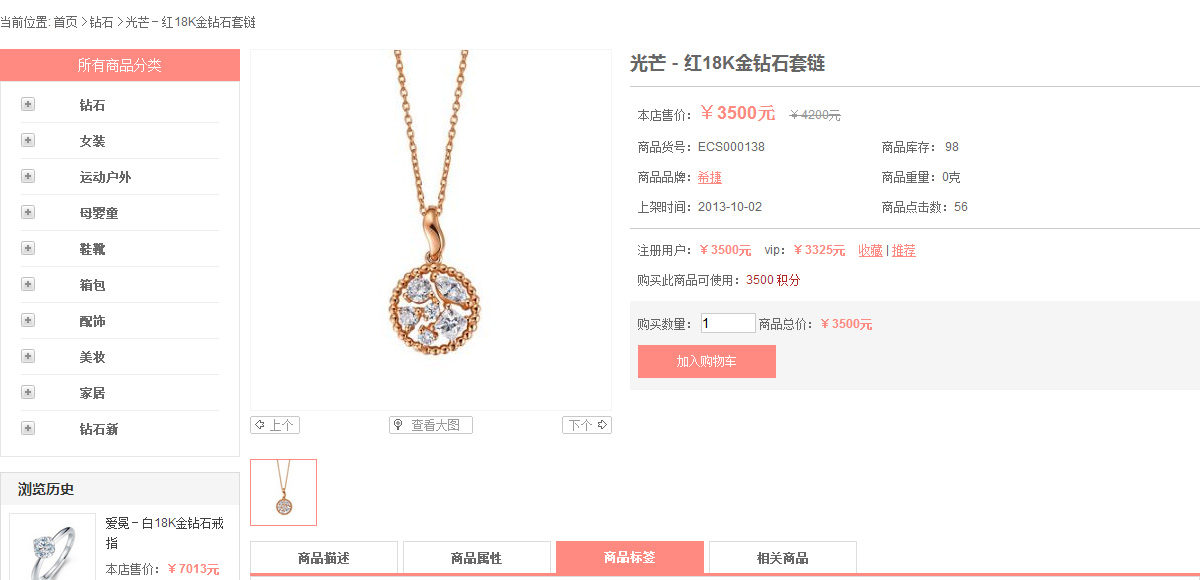Select the necklace thumbnail below main image
1200x580 pixels.
[x=283, y=492]
